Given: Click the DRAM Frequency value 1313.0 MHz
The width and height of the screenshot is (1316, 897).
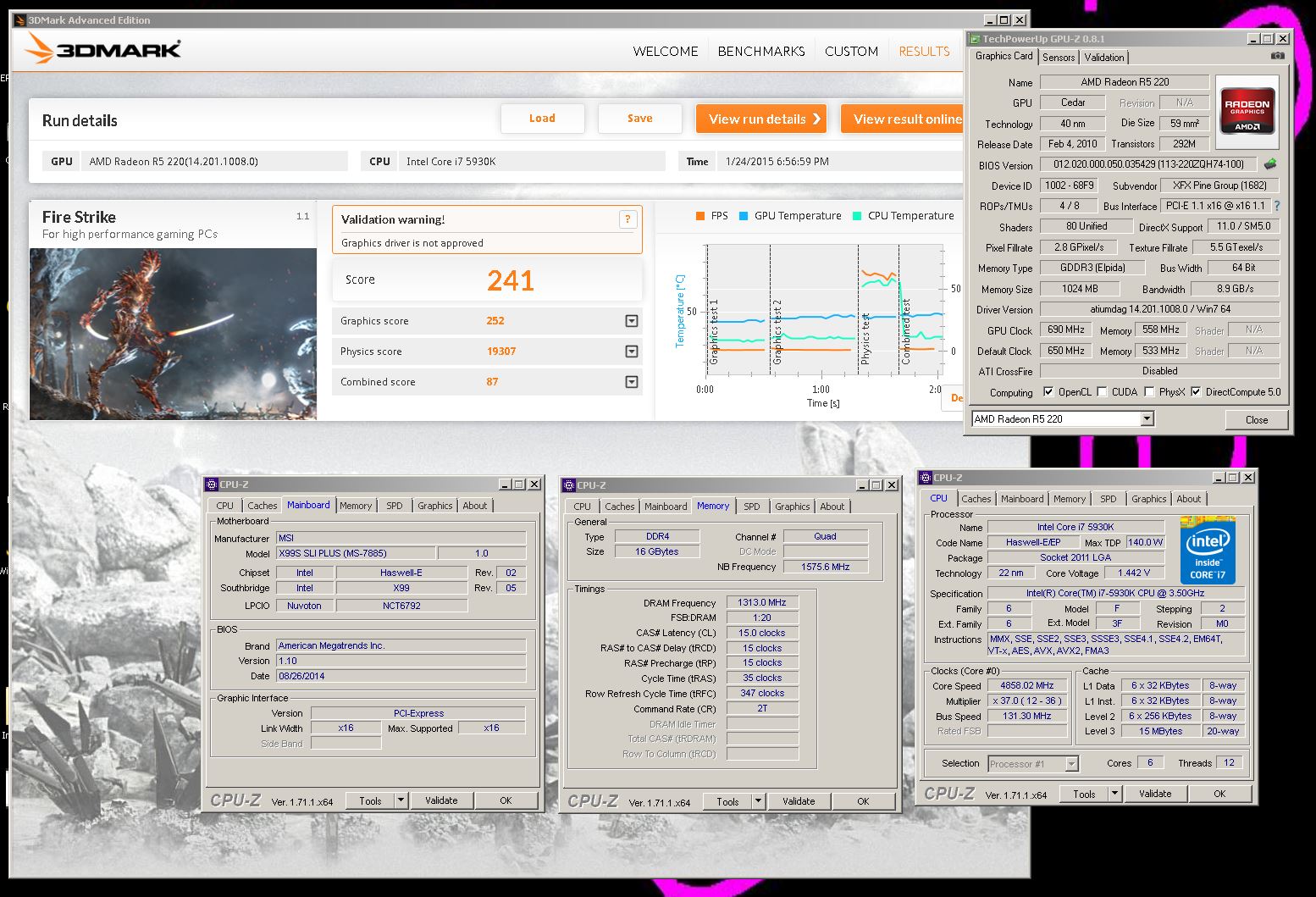Looking at the screenshot, I should (x=762, y=602).
